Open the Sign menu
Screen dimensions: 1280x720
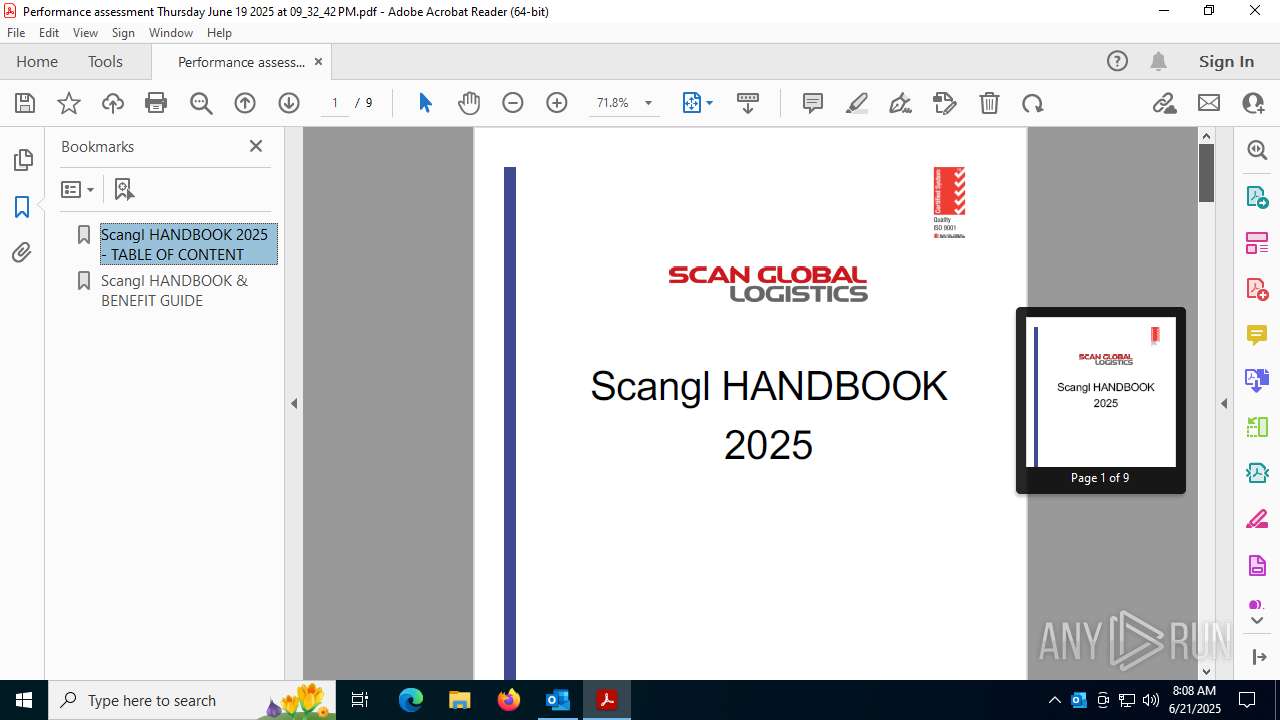coord(123,33)
